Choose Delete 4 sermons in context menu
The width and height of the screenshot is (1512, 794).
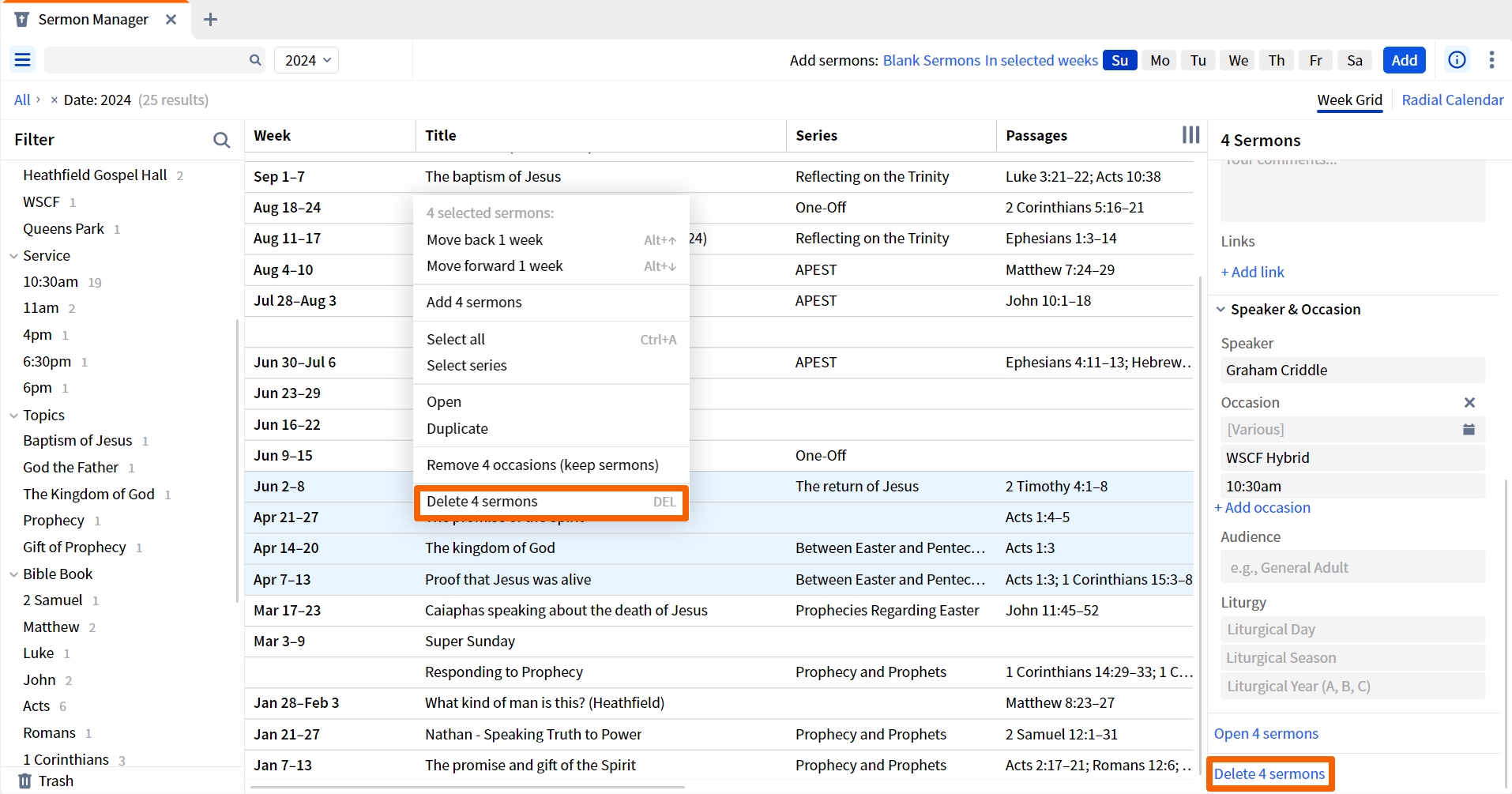(551, 502)
